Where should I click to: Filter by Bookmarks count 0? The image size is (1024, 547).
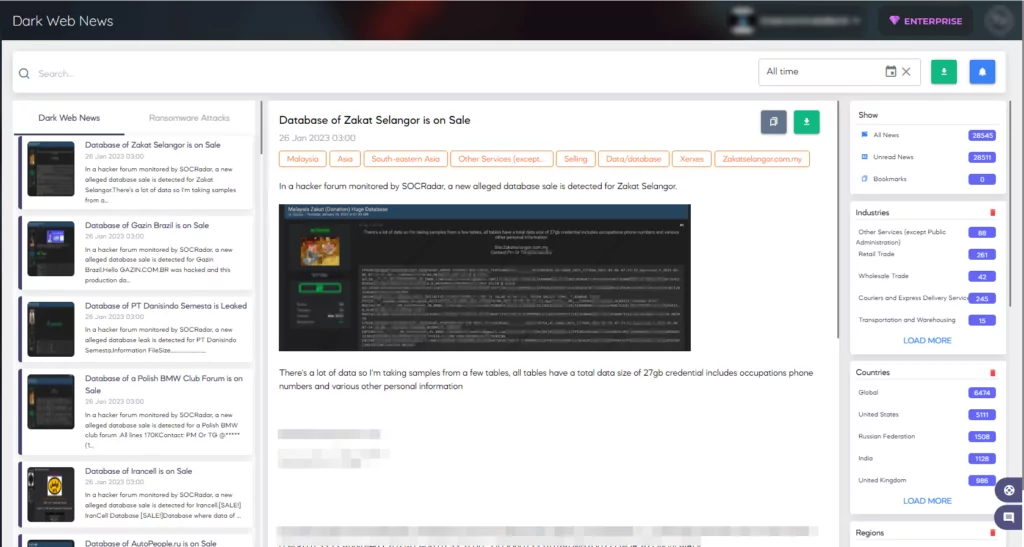coord(982,180)
